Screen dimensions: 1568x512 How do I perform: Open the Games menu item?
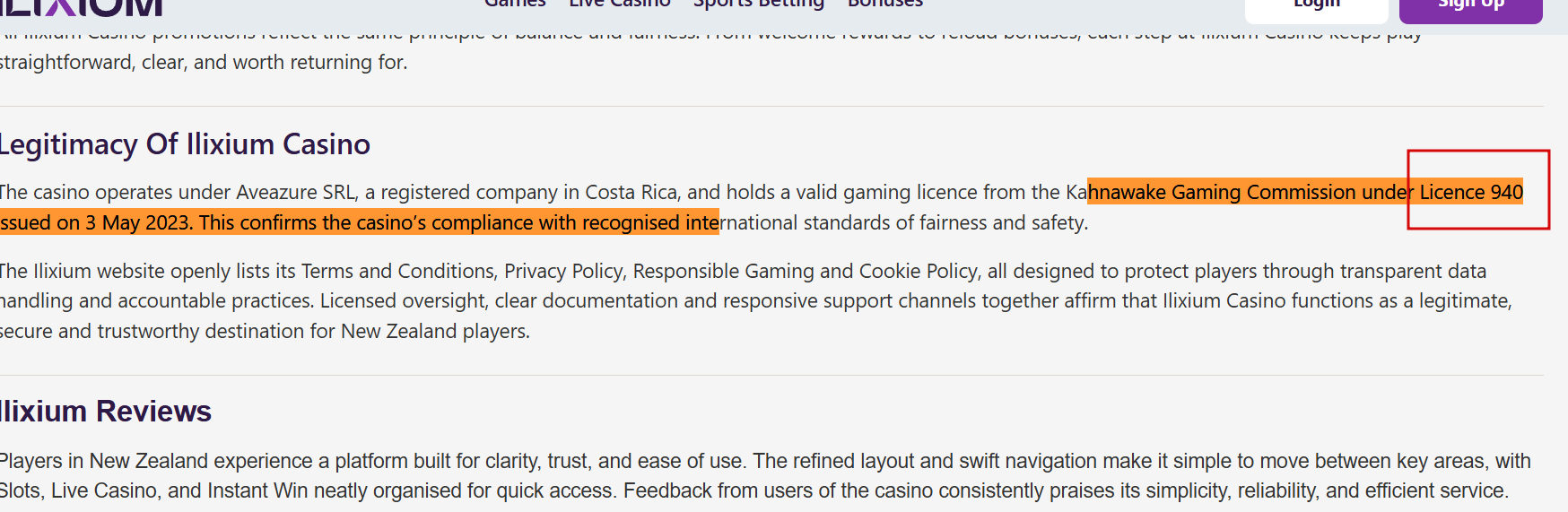pyautogui.click(x=515, y=4)
